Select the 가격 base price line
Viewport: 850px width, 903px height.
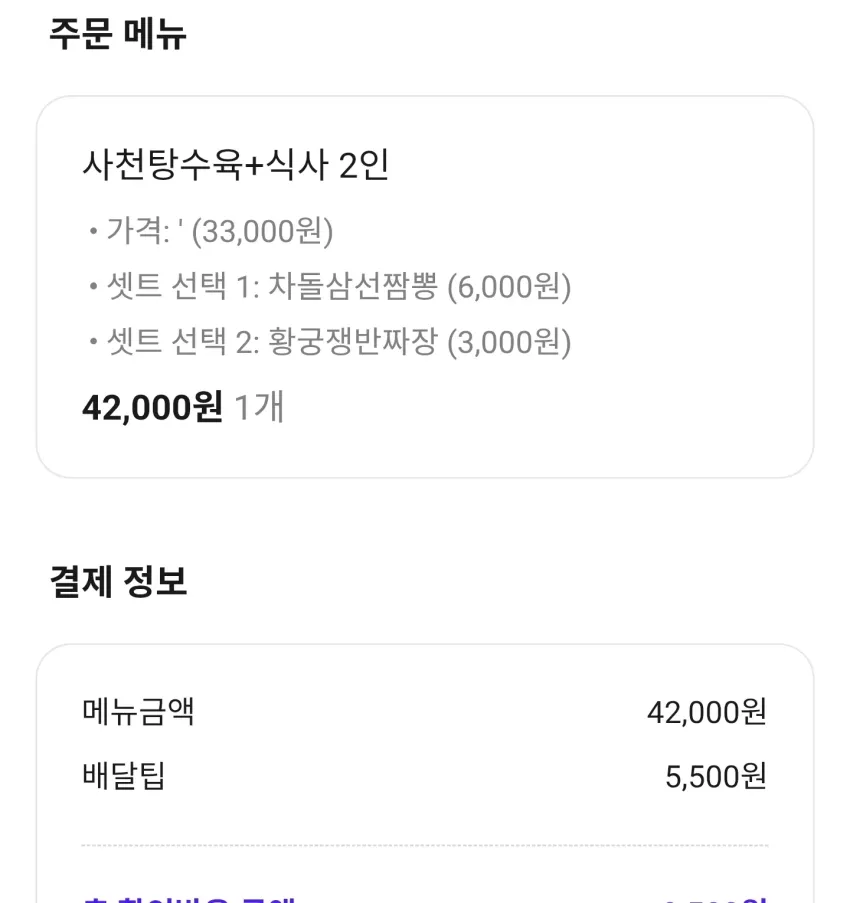(211, 231)
